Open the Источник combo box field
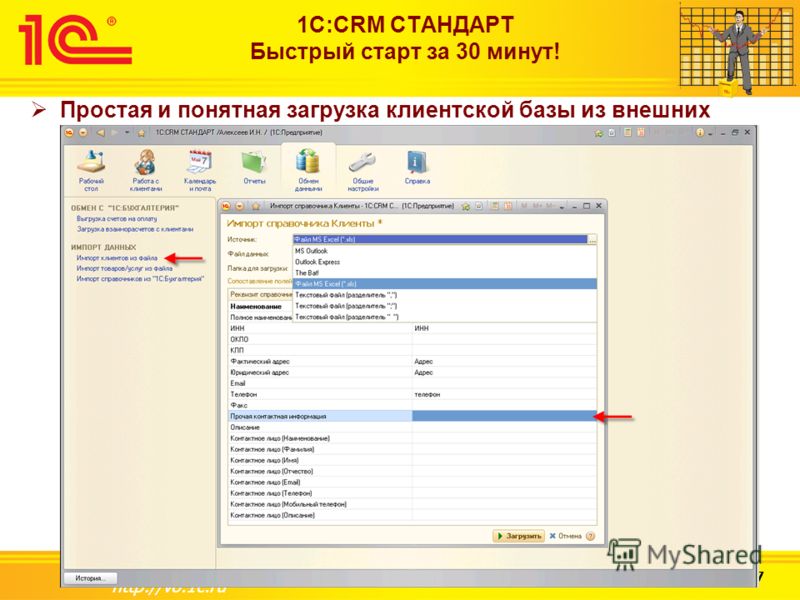The width and height of the screenshot is (800, 600). click(440, 239)
